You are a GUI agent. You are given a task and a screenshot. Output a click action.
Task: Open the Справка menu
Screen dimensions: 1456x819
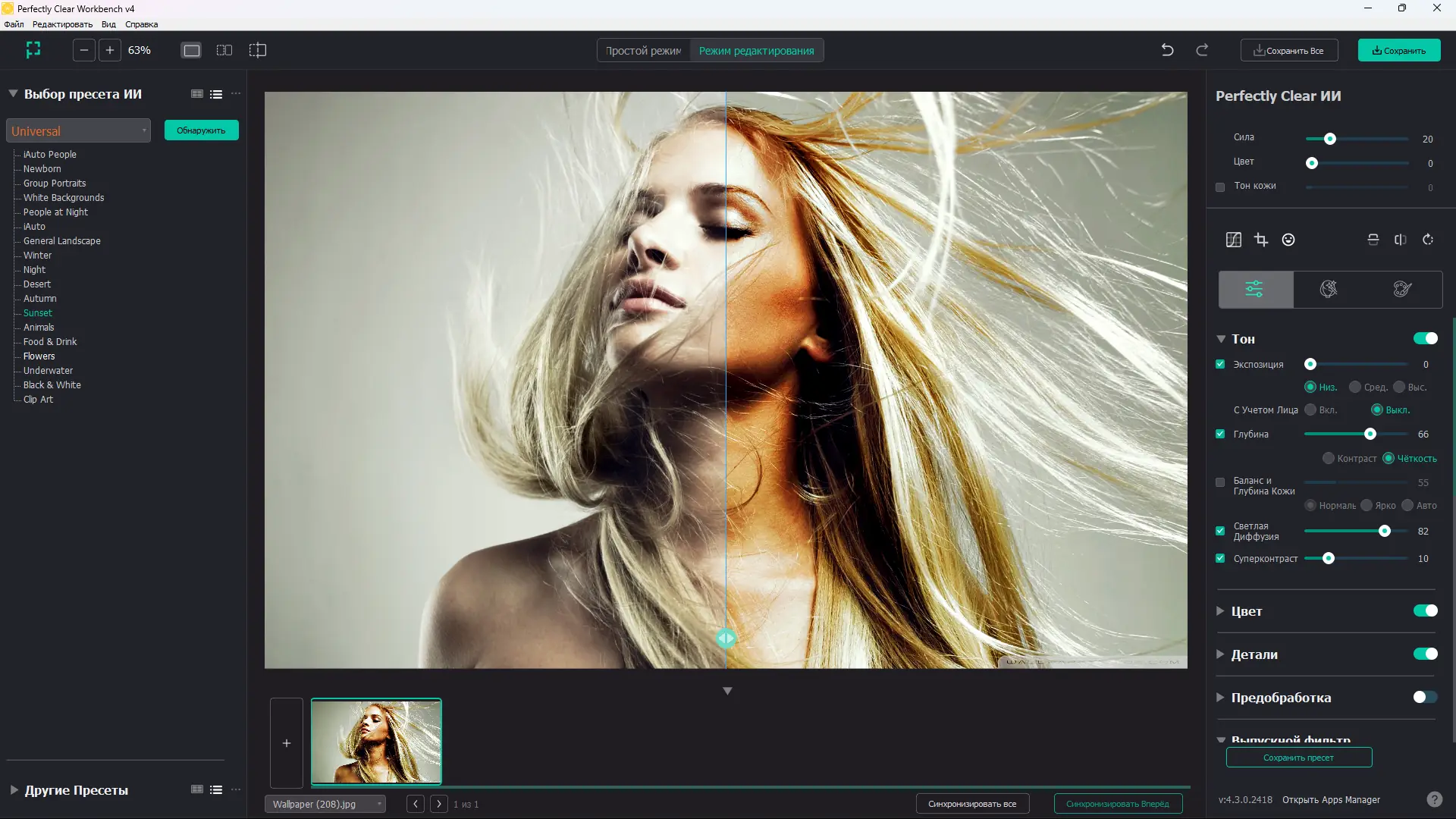[x=141, y=24]
